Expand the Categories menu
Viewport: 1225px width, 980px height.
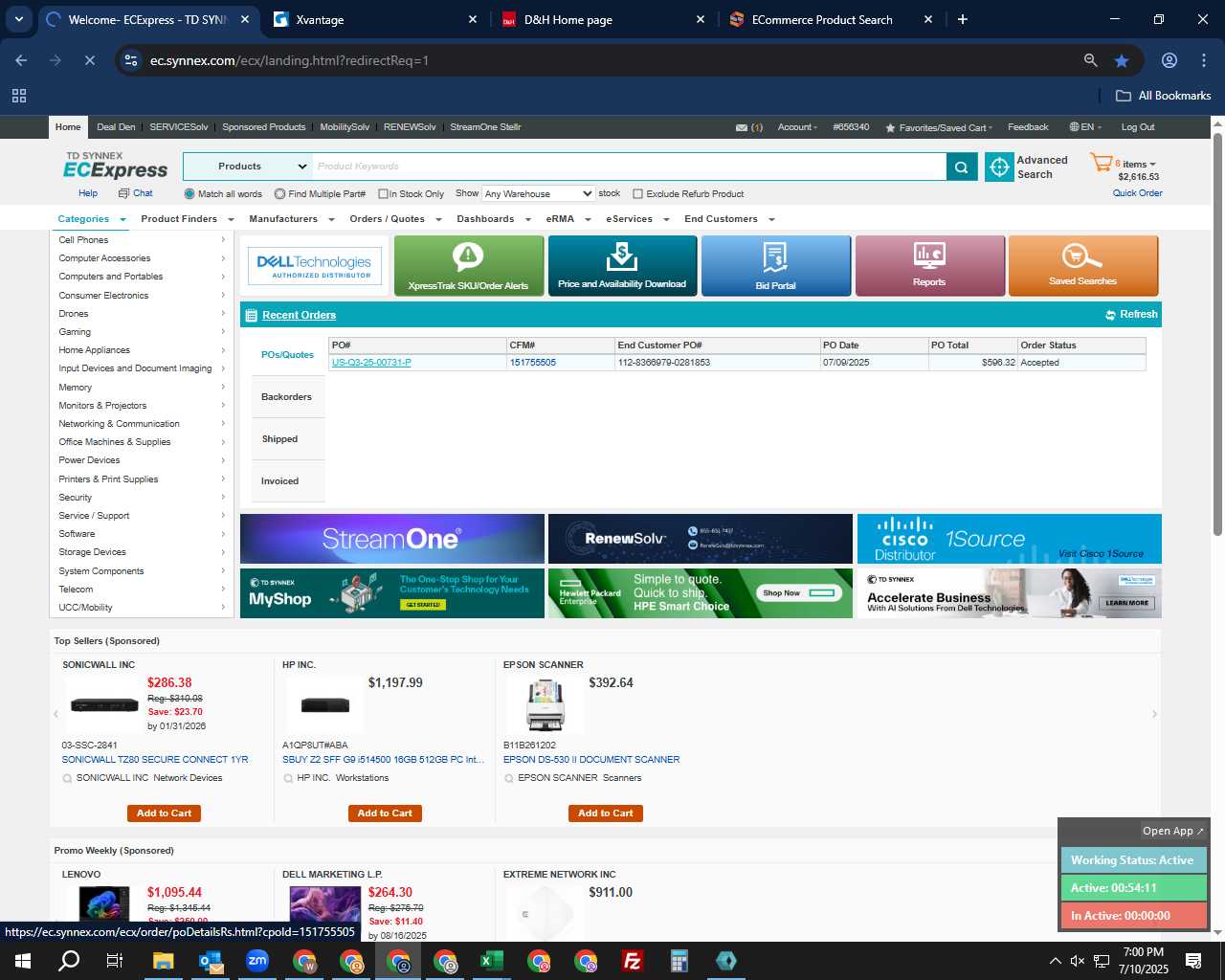coord(92,219)
